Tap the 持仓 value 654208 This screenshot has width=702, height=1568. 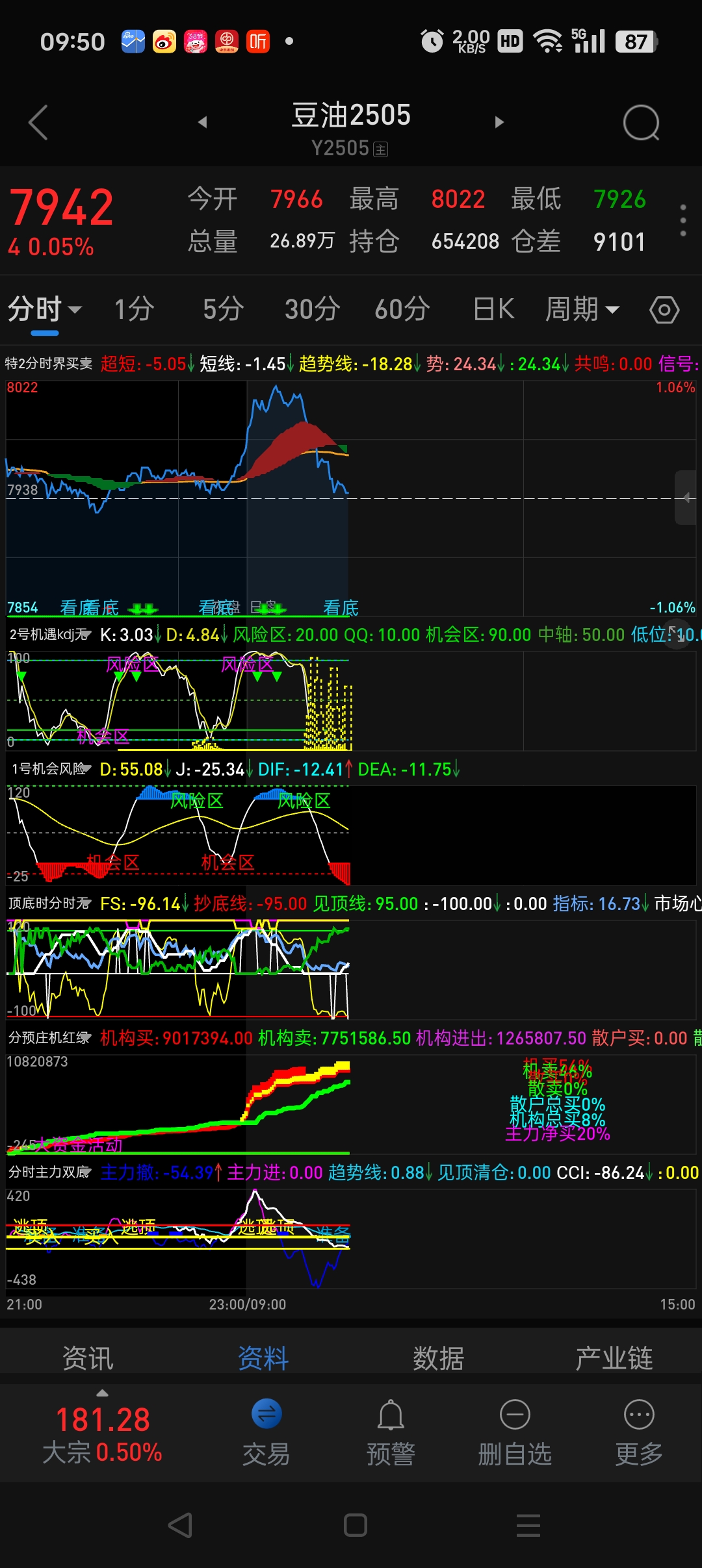pos(465,242)
